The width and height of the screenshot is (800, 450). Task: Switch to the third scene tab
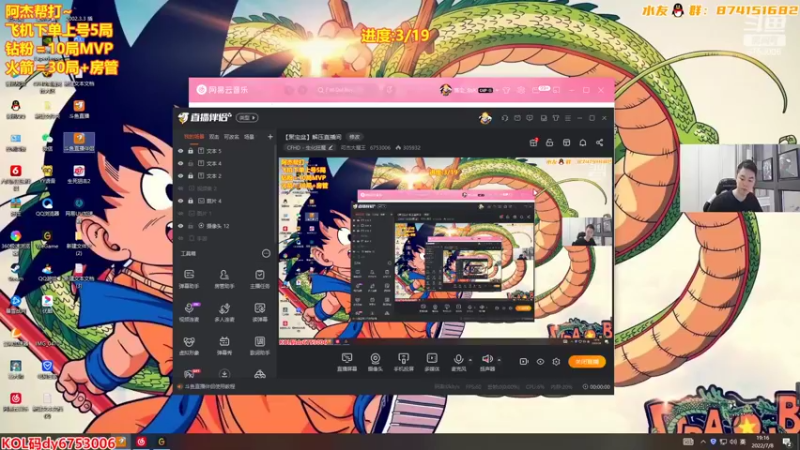click(231, 137)
